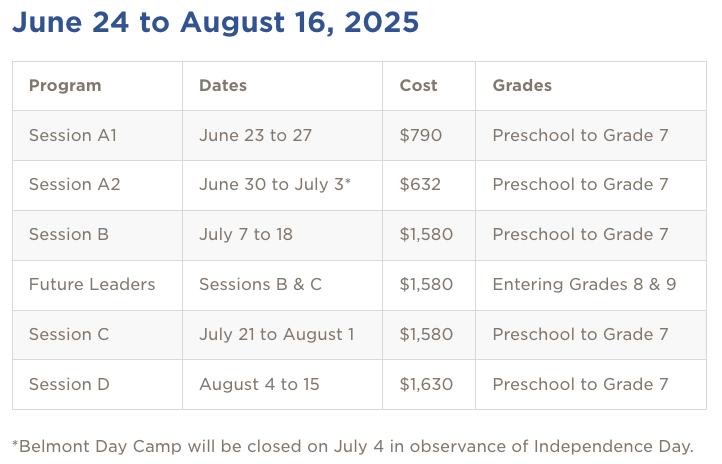Click the Sessions B & C dates cell

click(x=260, y=285)
